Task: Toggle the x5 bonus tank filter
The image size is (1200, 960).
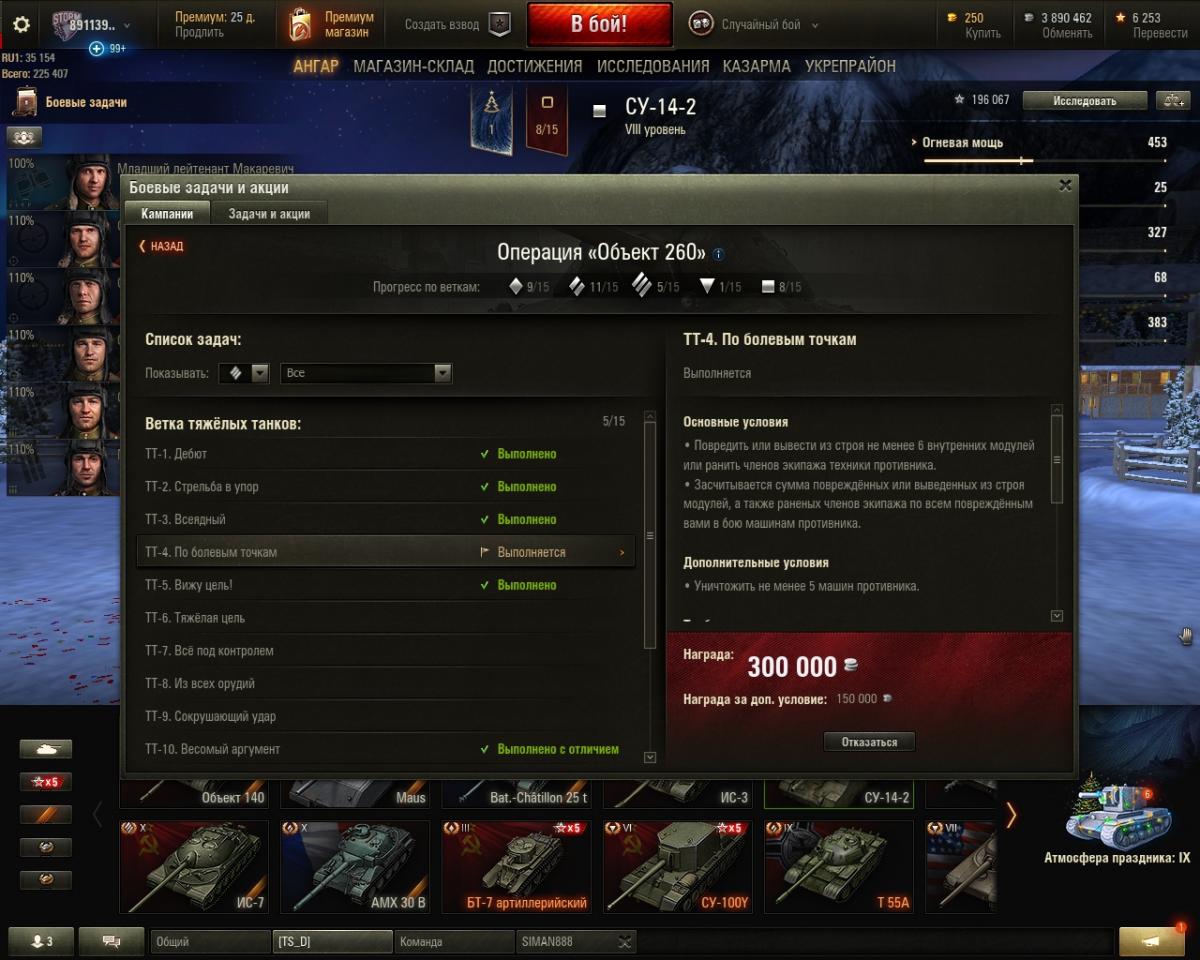Action: (x=46, y=782)
